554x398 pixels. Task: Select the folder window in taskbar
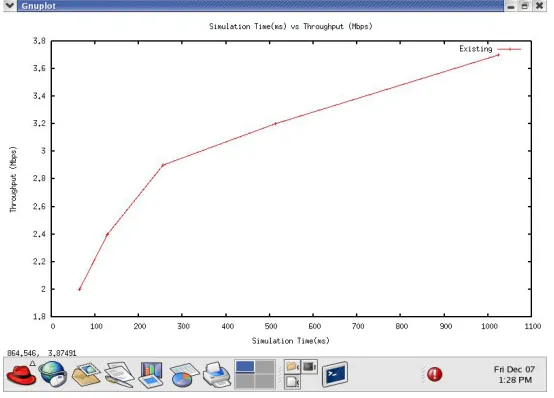pyautogui.click(x=293, y=367)
